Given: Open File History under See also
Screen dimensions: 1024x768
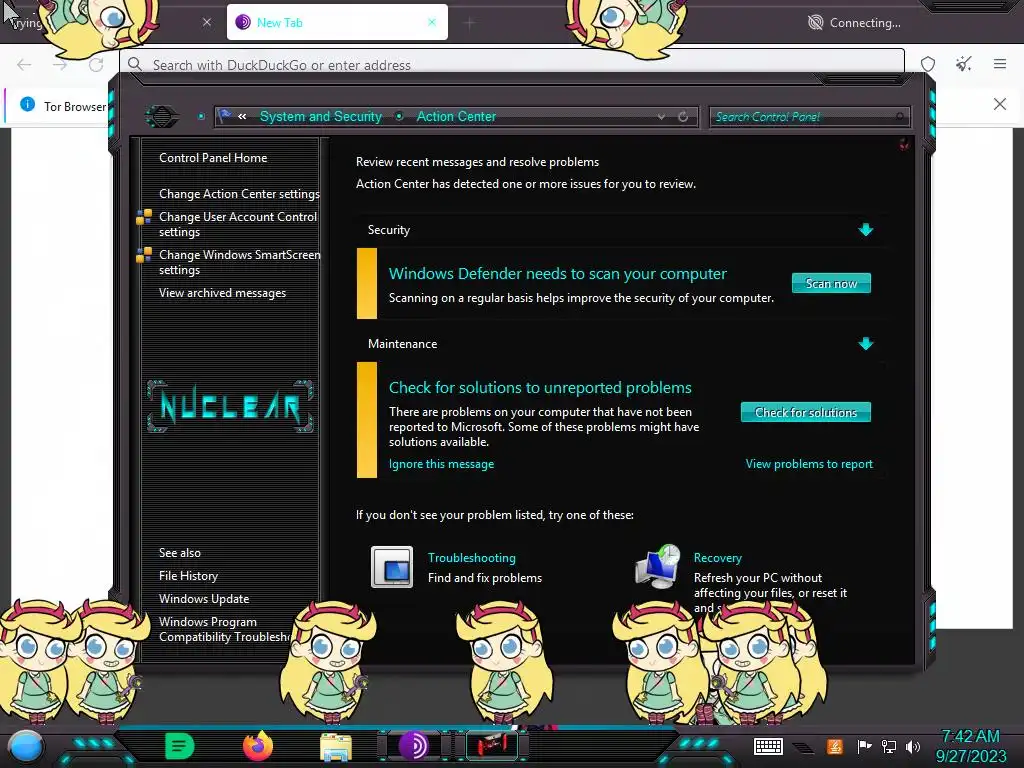Looking at the screenshot, I should click(x=188, y=575).
